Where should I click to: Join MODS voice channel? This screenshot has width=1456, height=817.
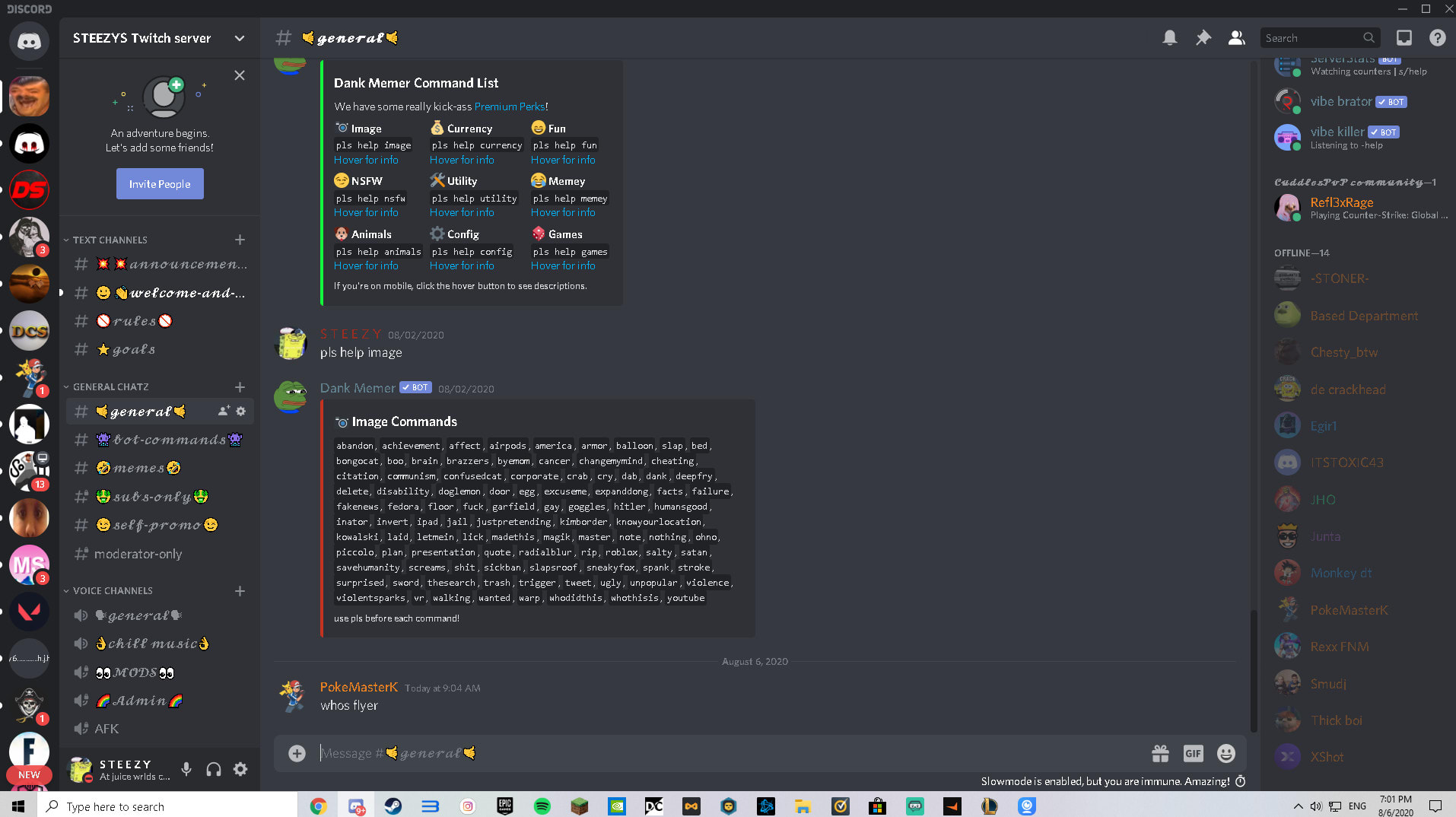[160, 672]
